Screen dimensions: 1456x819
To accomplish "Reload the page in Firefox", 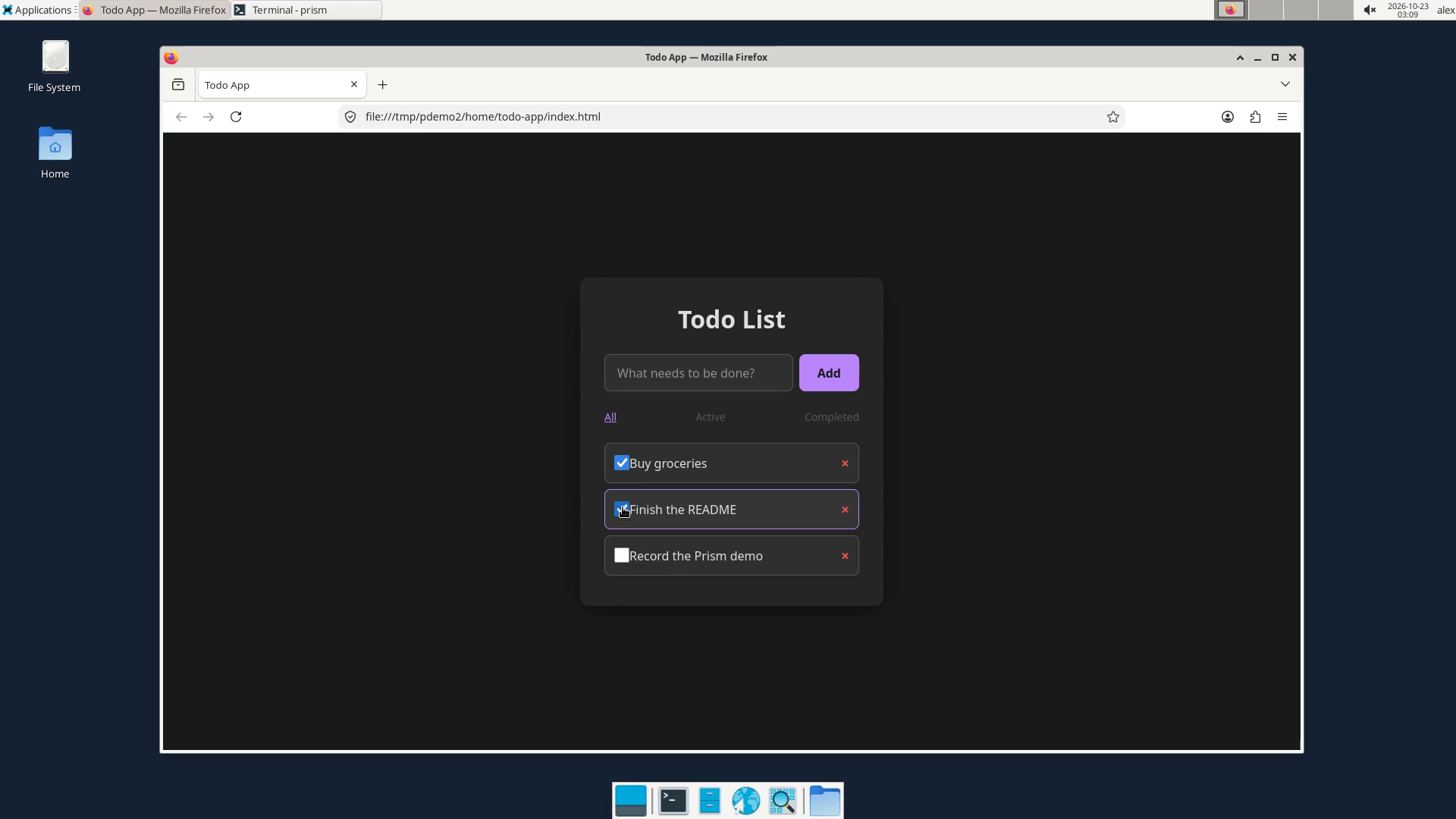I will tap(236, 117).
